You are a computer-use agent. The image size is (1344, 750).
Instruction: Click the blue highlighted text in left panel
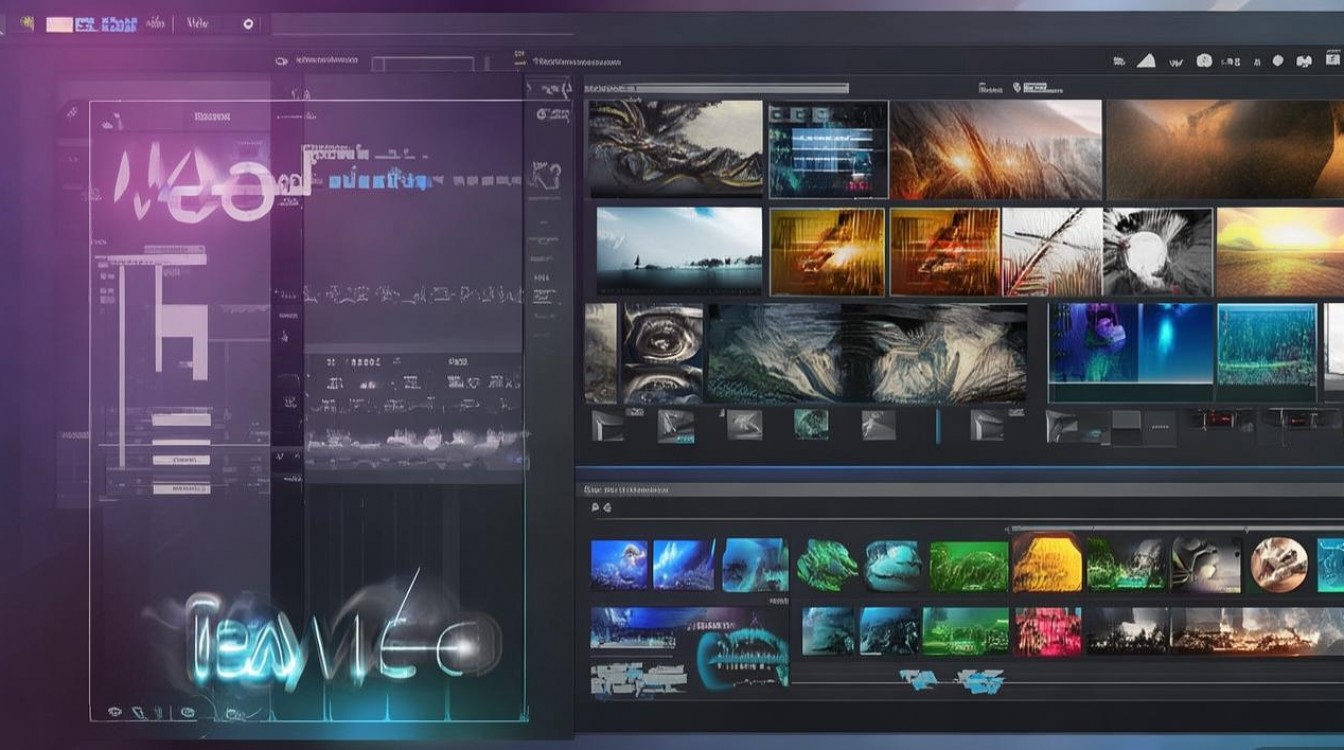point(380,181)
